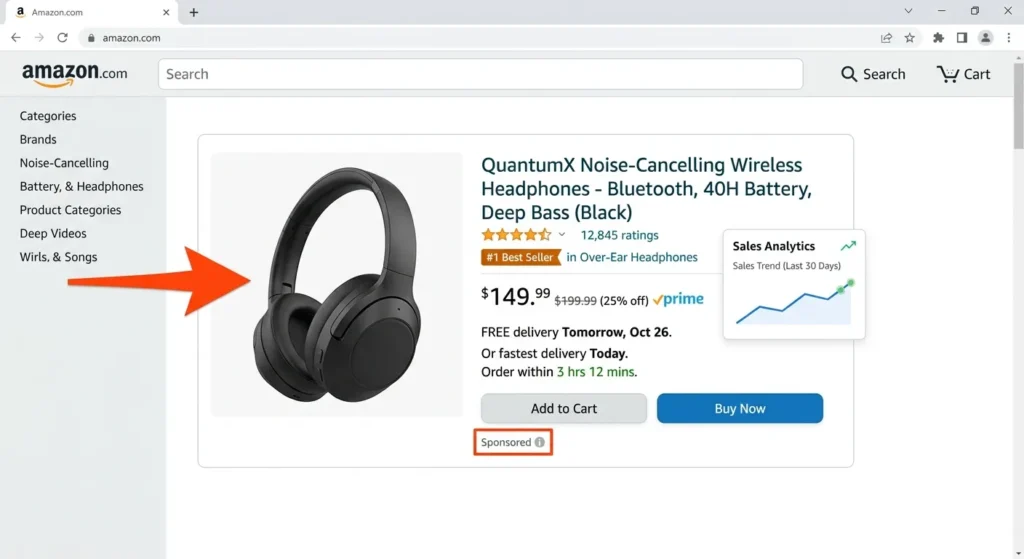This screenshot has height=559, width=1024.
Task: Toggle the browser side panel icon
Action: tap(961, 38)
